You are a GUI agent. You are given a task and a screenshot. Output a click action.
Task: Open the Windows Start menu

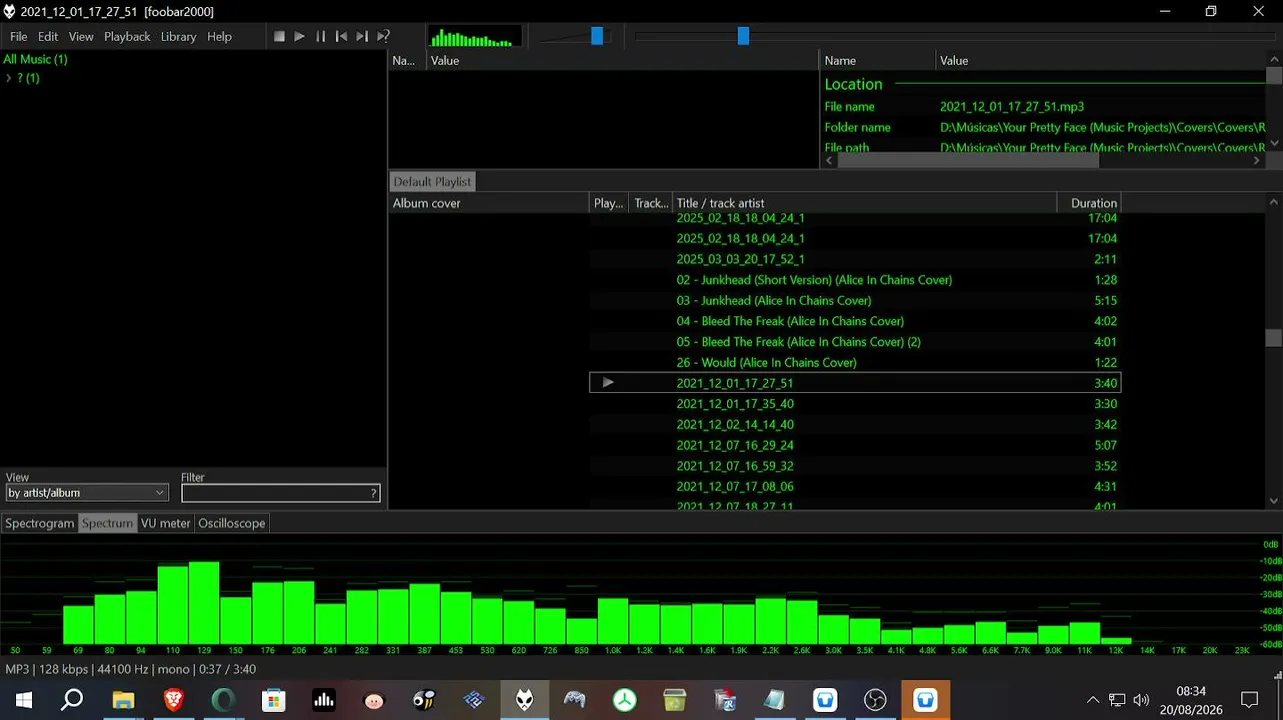(x=23, y=700)
